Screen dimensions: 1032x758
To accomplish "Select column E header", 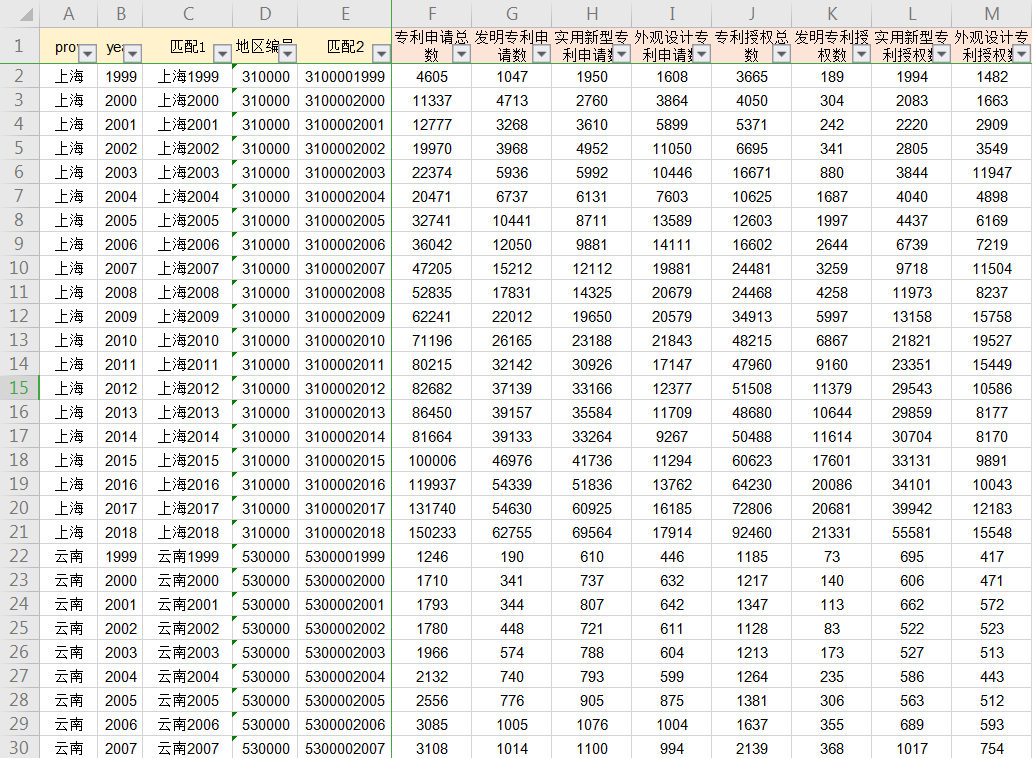I will (x=345, y=13).
